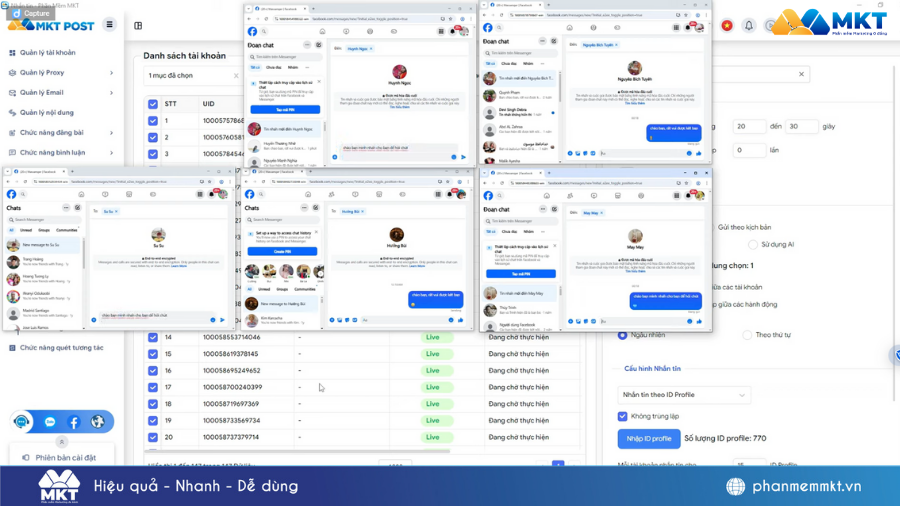
Task: Expand the 'Chức năng đăng bài' menu
Action: point(60,133)
